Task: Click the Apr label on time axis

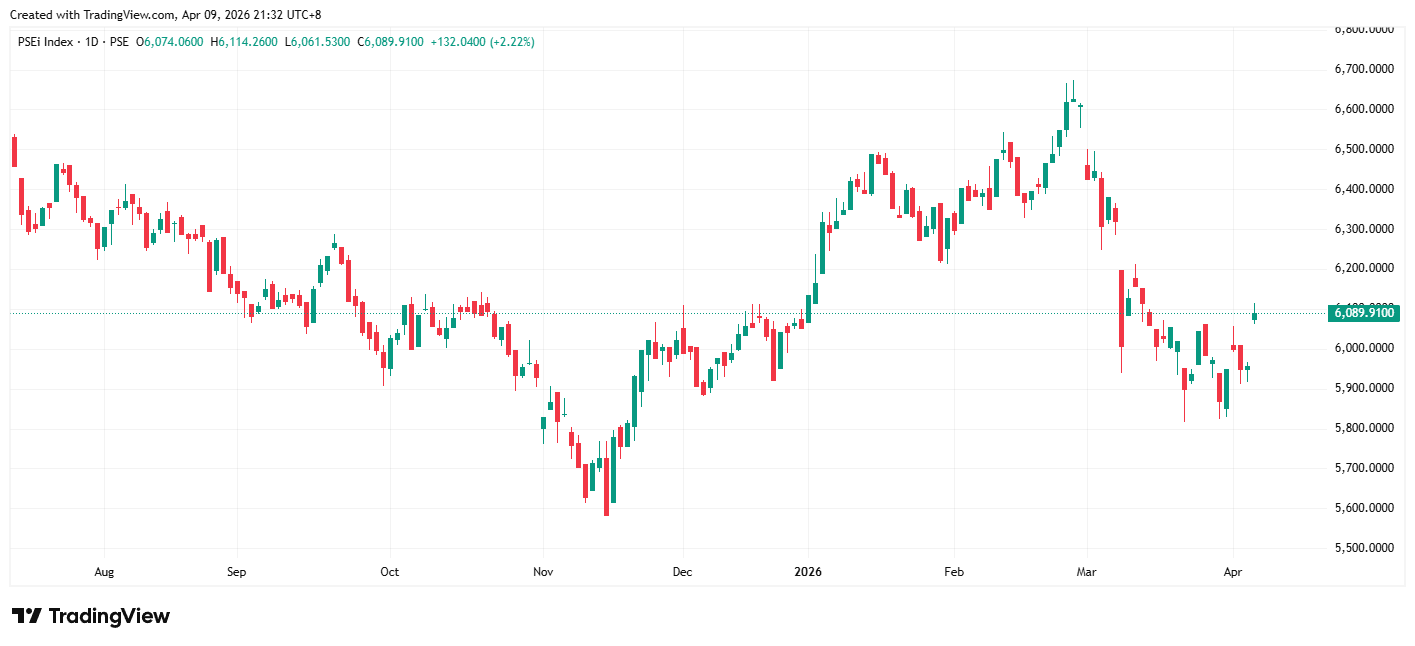Action: tap(1233, 573)
